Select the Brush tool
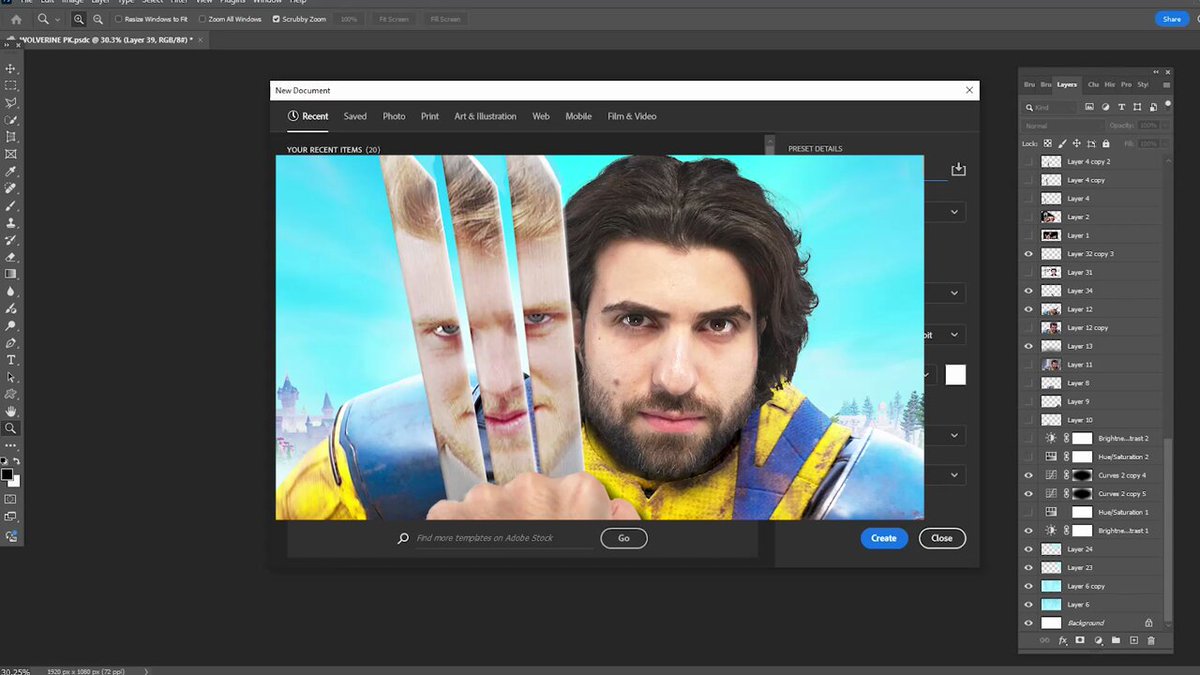Viewport: 1200px width, 675px height. [x=11, y=205]
